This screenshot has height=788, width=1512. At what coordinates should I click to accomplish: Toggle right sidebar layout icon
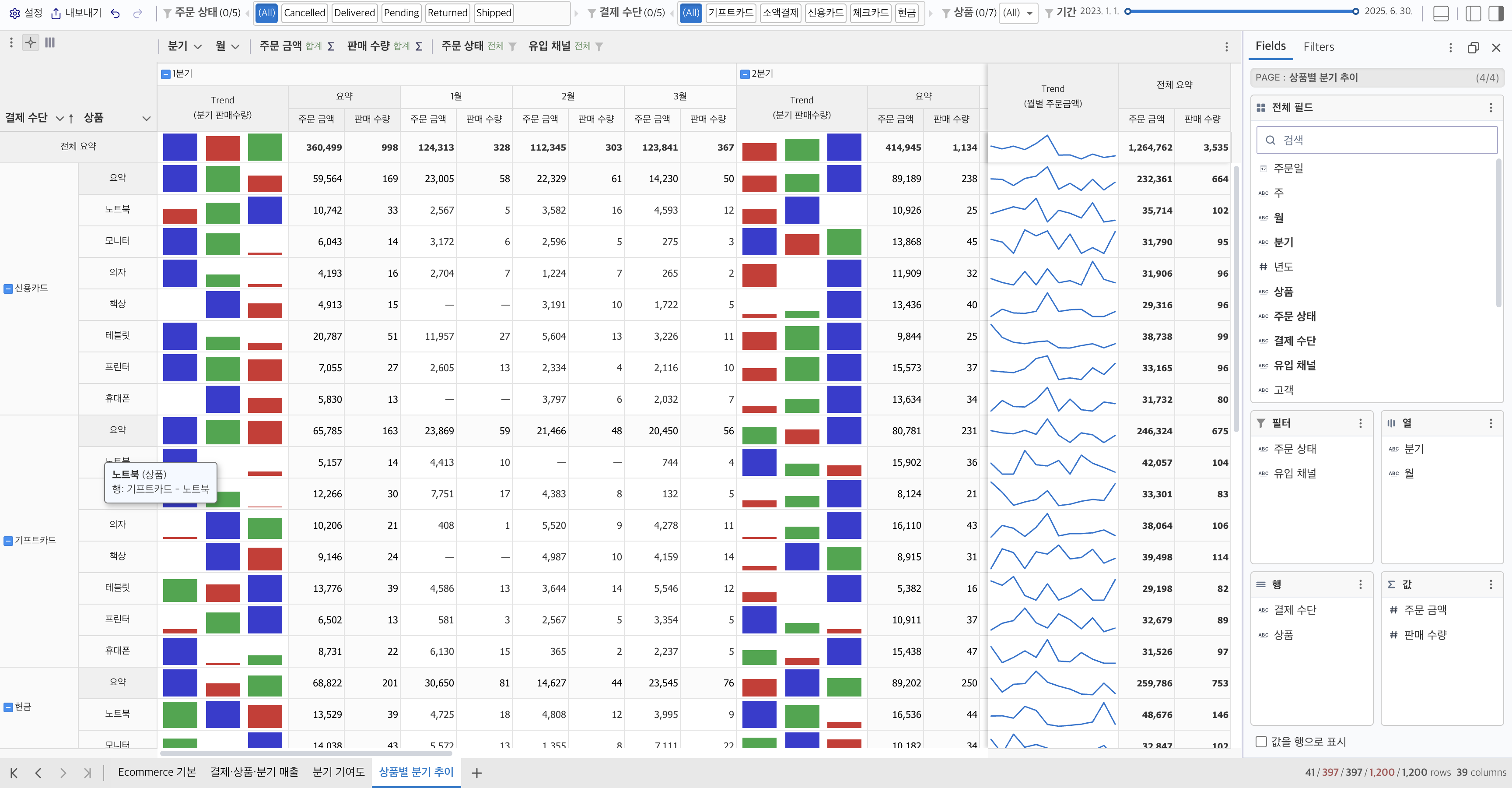(1496, 13)
